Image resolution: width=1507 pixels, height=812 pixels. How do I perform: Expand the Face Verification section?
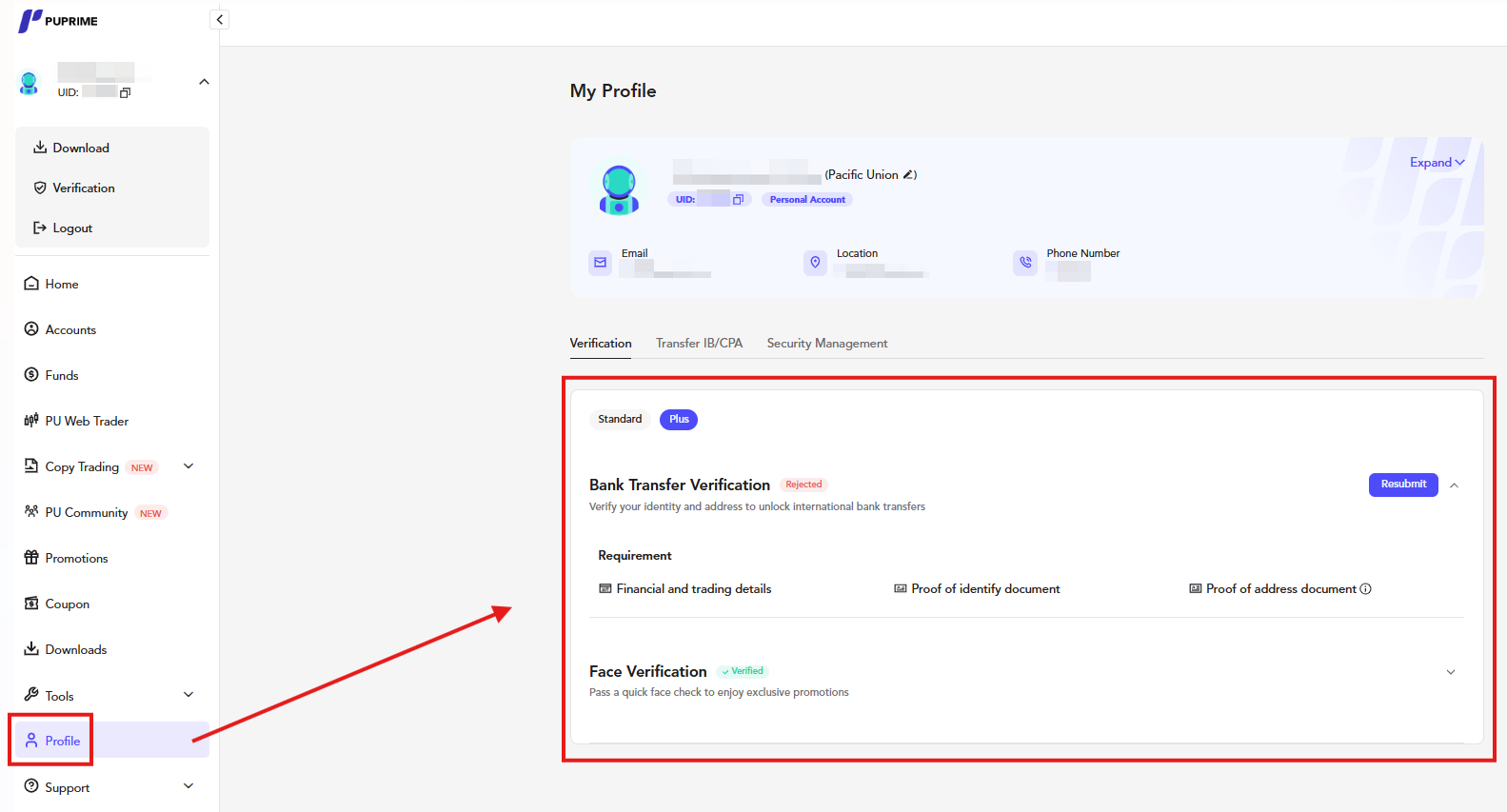tap(1451, 672)
